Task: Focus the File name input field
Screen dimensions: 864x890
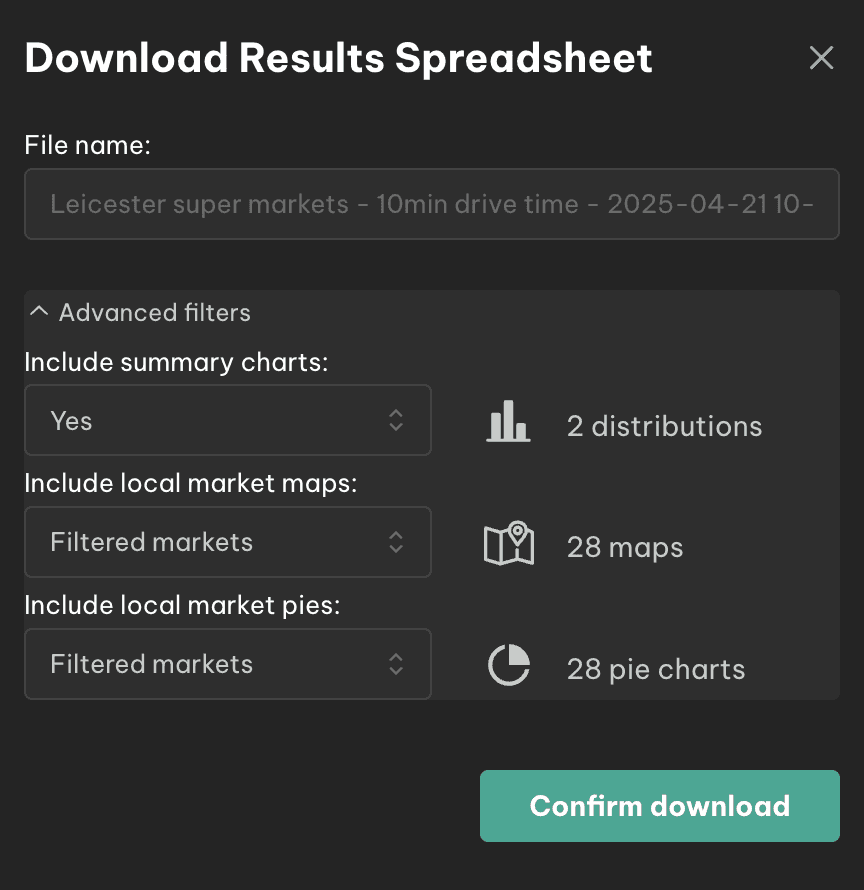Action: (x=432, y=204)
